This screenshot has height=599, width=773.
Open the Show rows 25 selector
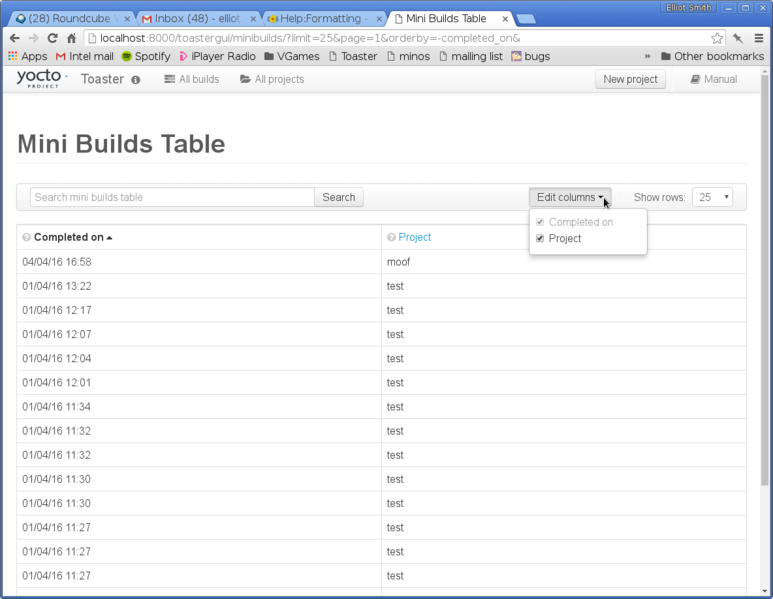pyautogui.click(x=712, y=198)
